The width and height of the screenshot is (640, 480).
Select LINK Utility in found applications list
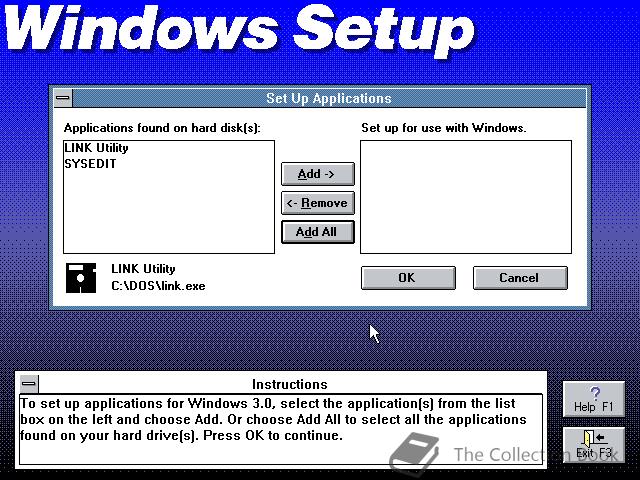point(169,148)
